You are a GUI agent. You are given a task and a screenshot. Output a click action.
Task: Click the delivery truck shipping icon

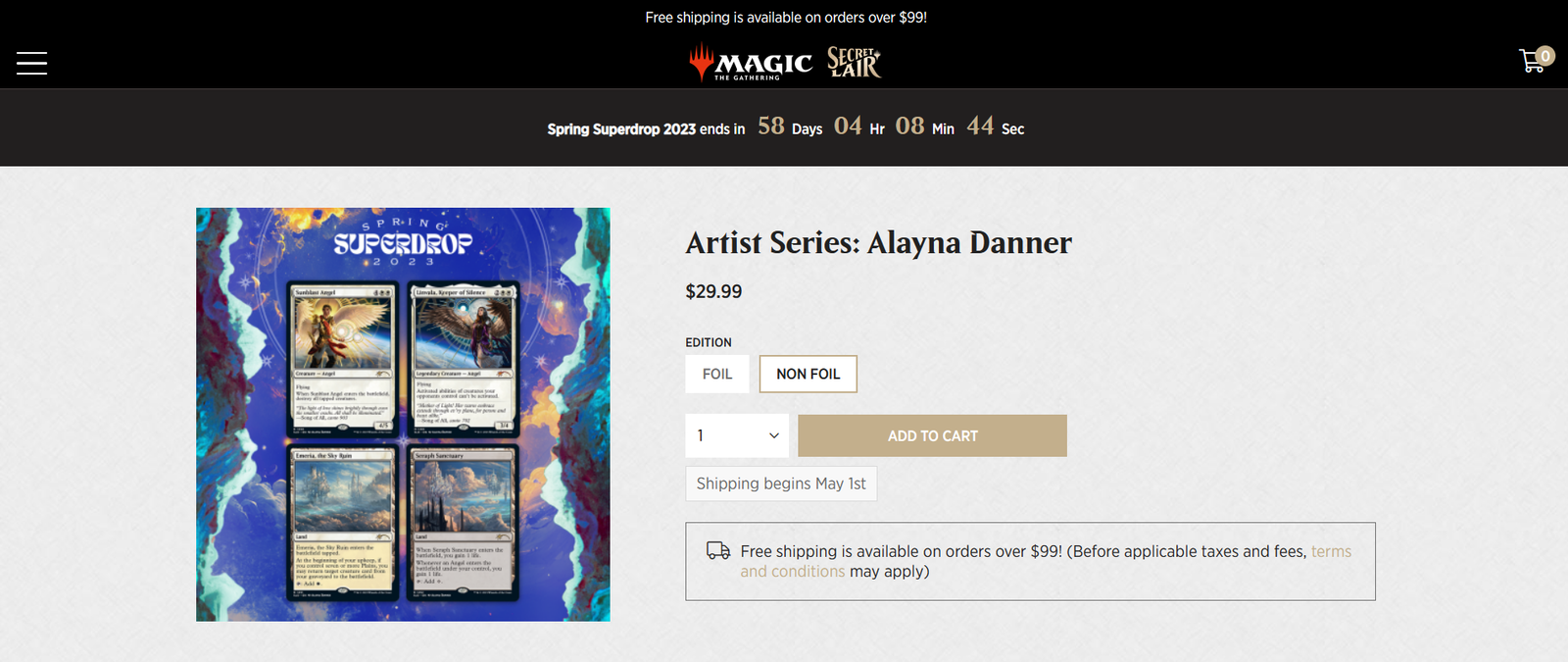pos(718,551)
